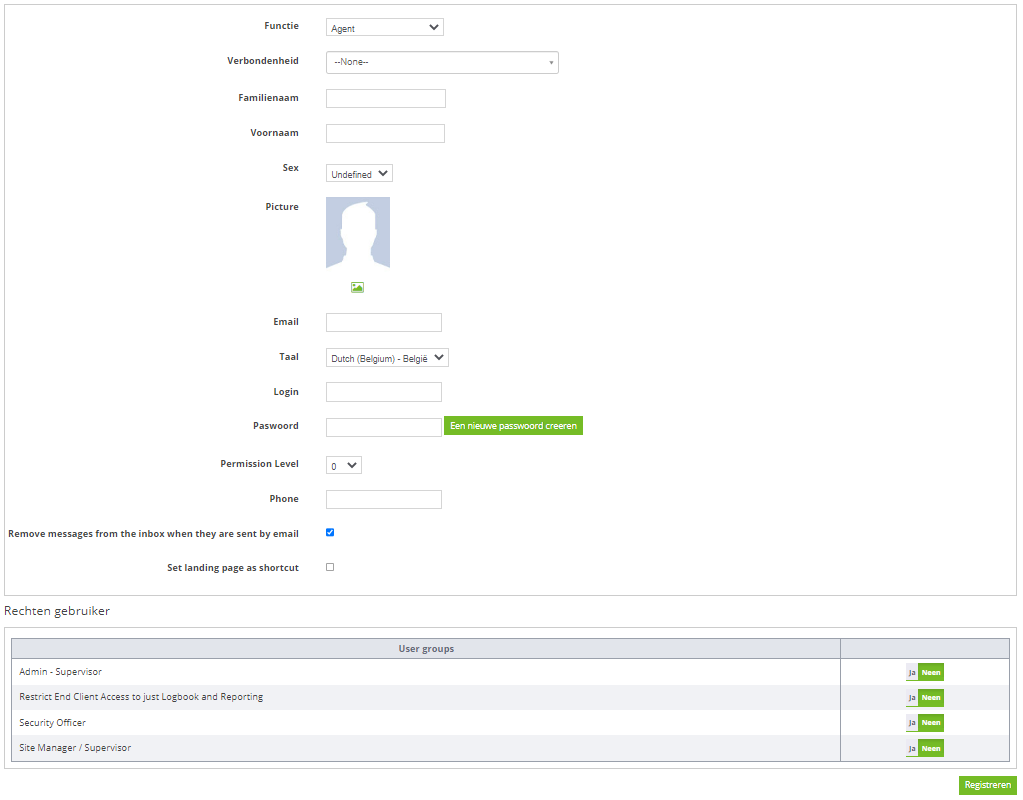
Task: Click the Site Manager / Supervisor row text
Action: (x=75, y=748)
